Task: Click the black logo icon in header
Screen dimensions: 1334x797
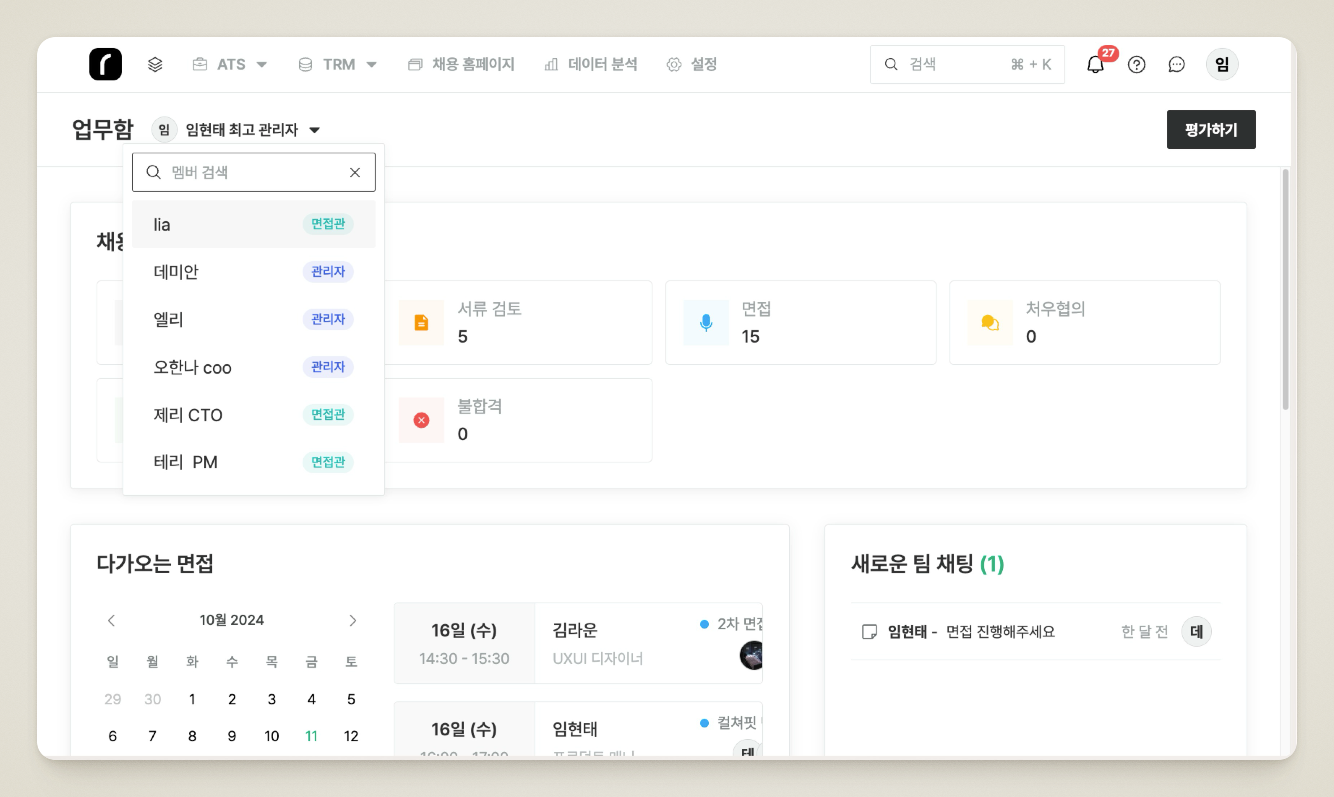Action: point(105,64)
